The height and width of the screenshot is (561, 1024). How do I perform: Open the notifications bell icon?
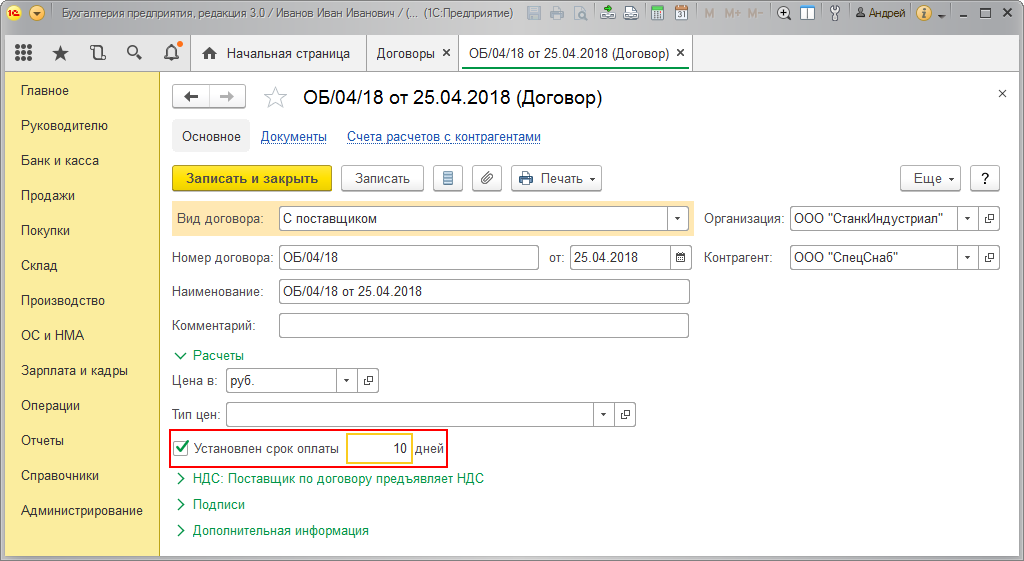(172, 52)
